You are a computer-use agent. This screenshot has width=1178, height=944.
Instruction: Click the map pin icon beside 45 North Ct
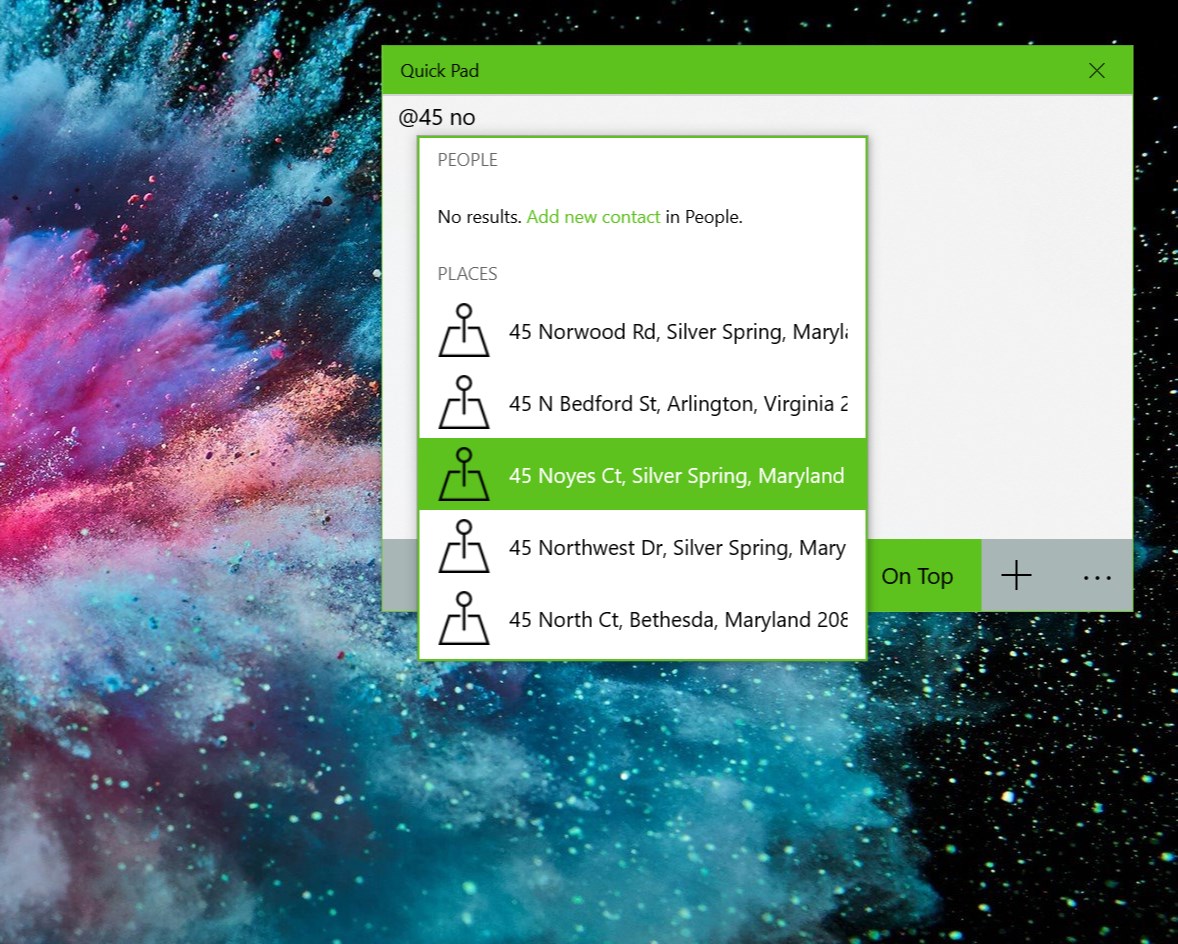[464, 619]
